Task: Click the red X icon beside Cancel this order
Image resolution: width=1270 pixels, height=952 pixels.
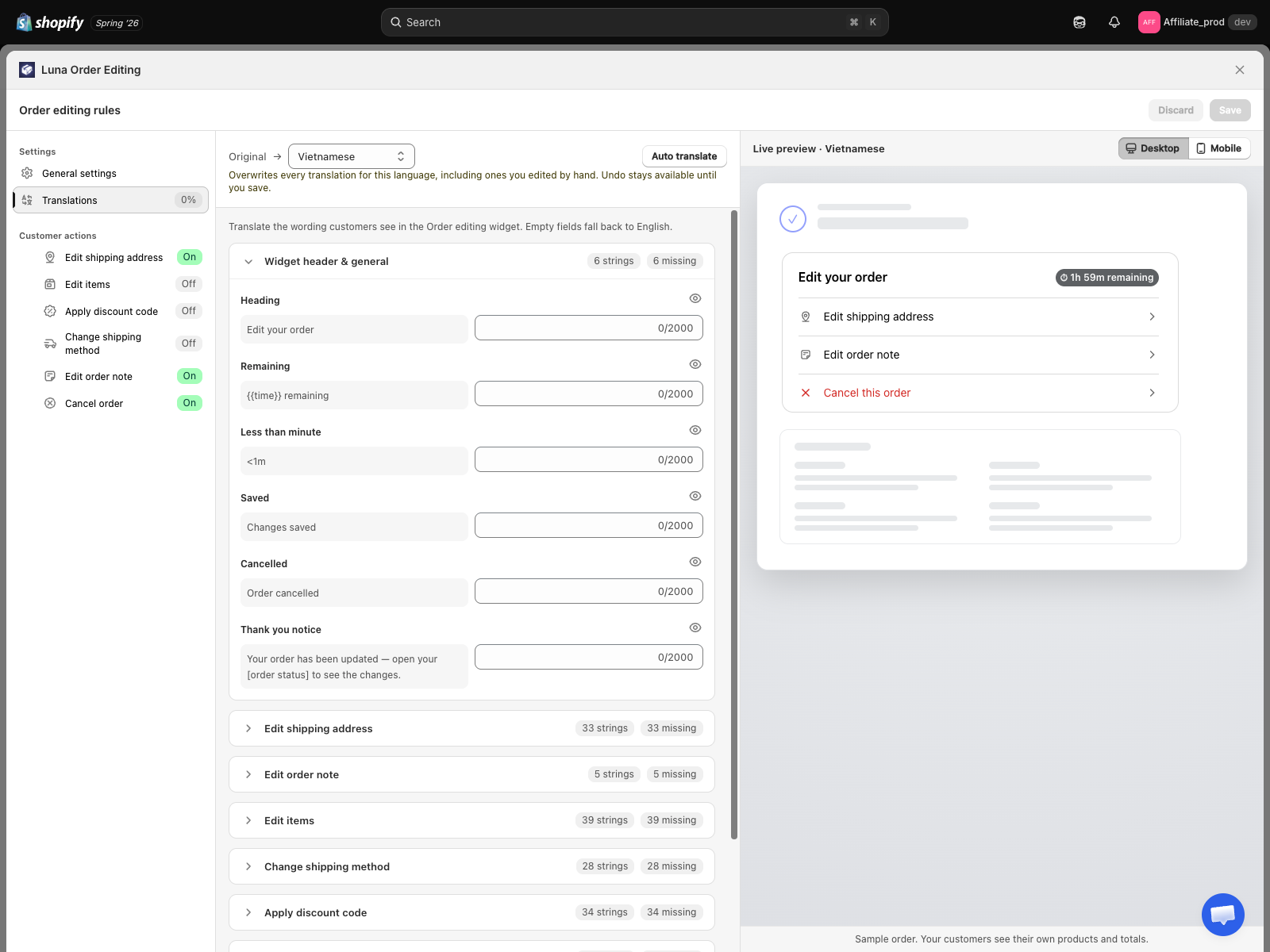Action: [x=806, y=393]
